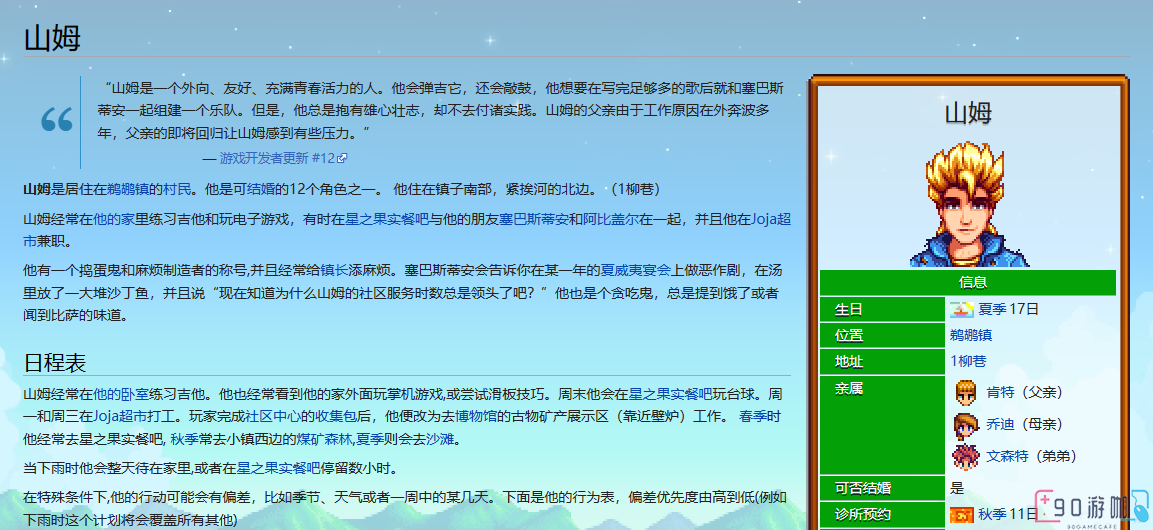
Task: Open 星之果实餐吧 link before 玩台球
Action: click(x=671, y=394)
